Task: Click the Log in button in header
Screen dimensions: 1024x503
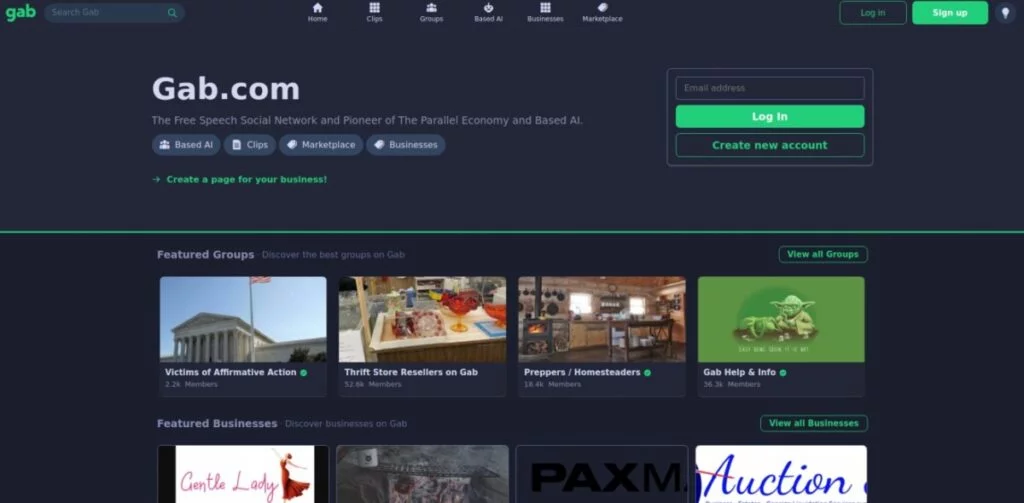Action: point(872,12)
